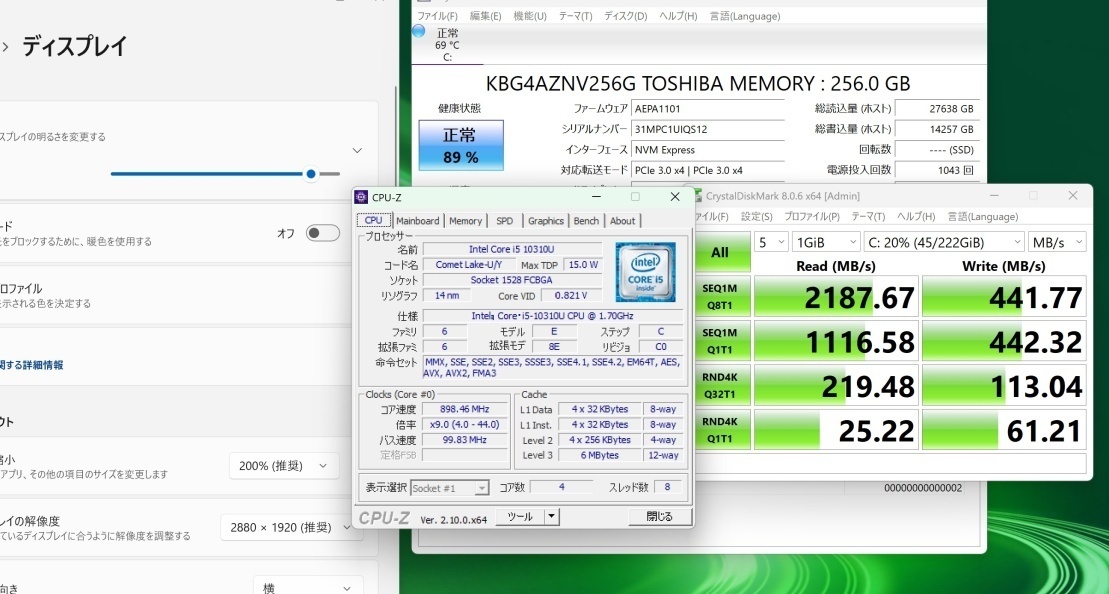Switch to the Mainboard tab in CPU-Z
Viewport: 1109px width, 594px height.
[417, 221]
